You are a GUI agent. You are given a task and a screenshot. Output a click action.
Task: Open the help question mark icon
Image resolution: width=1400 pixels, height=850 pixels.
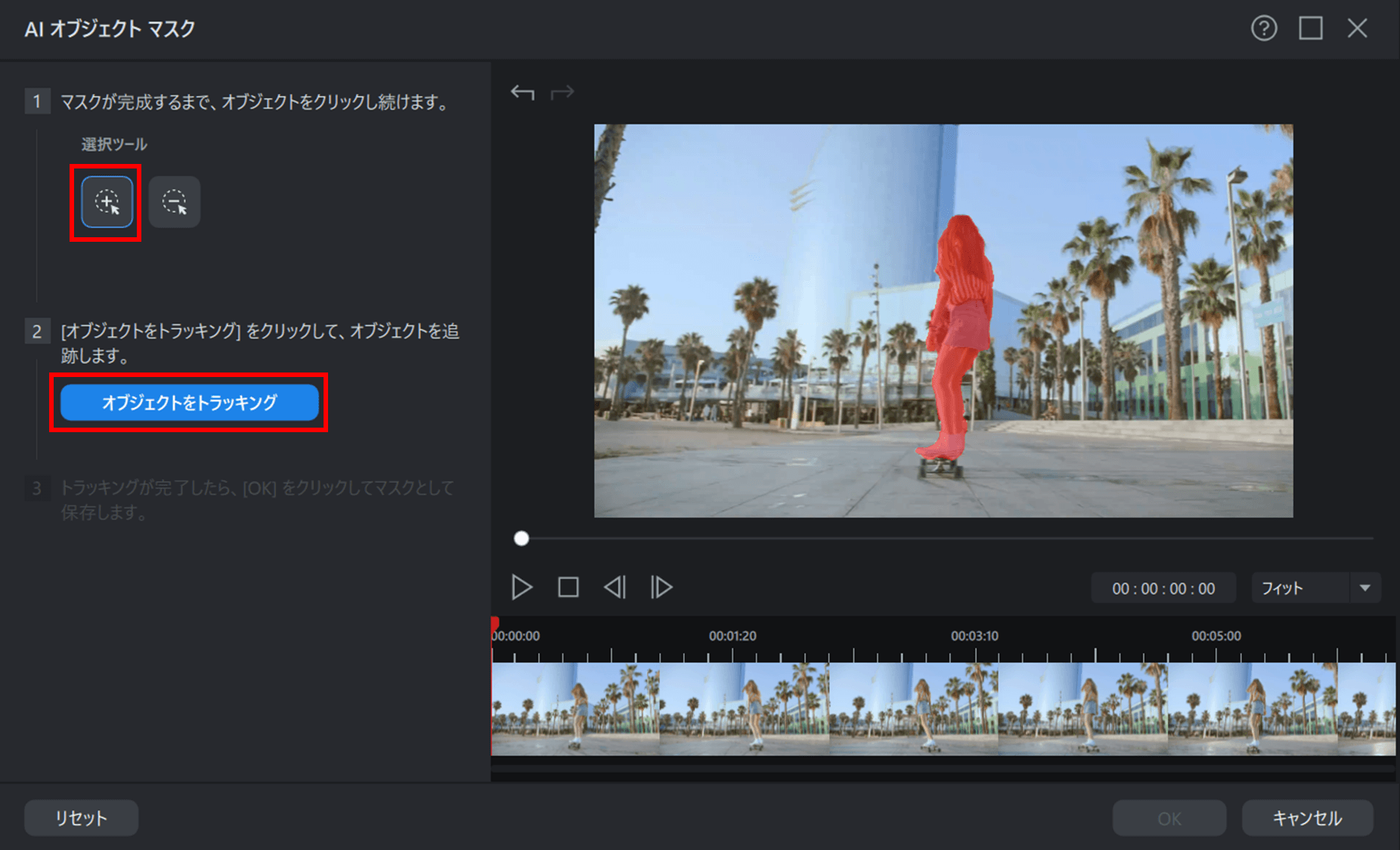pos(1263,29)
